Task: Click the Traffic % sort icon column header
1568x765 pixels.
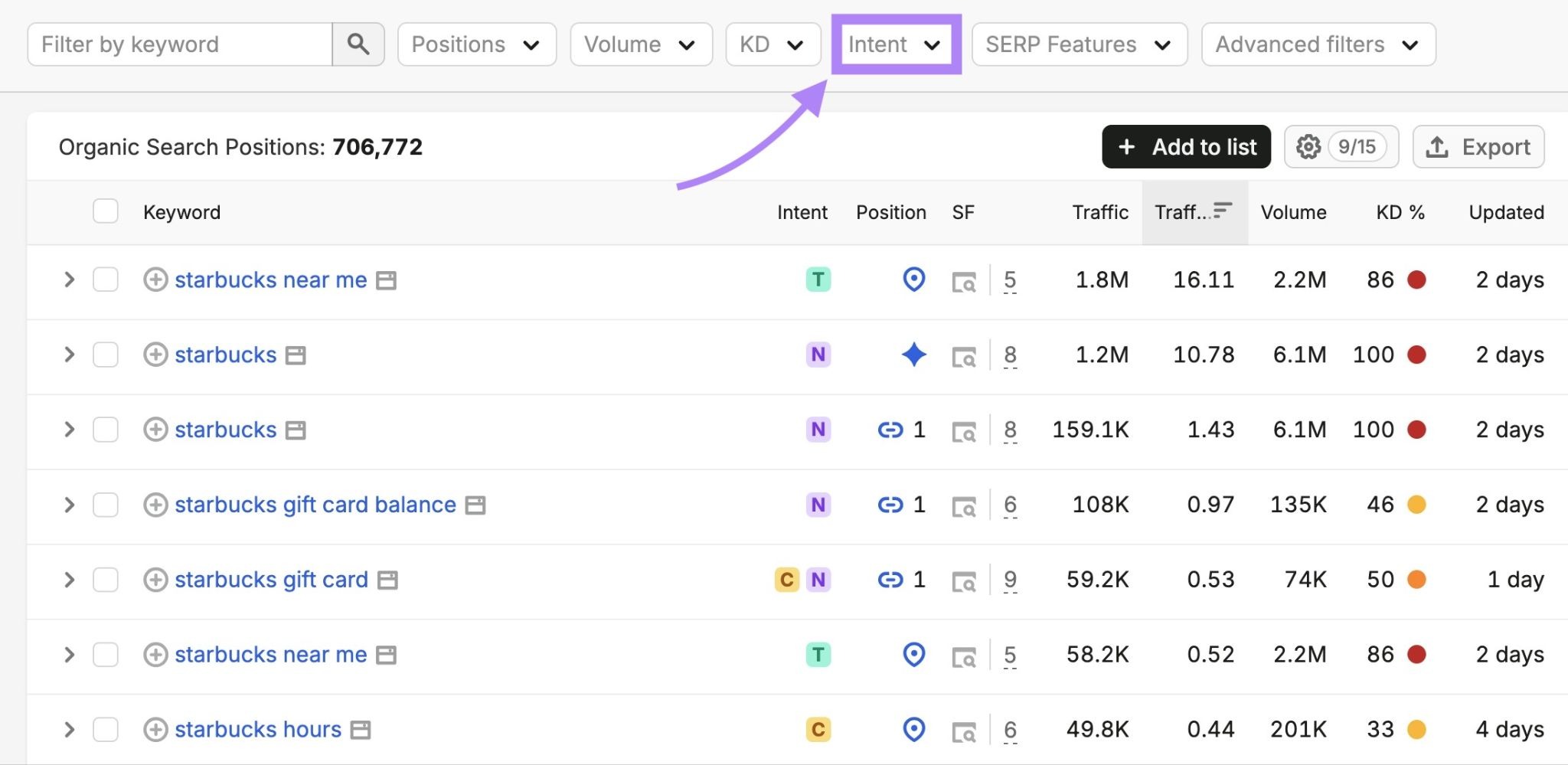Action: point(1223,210)
